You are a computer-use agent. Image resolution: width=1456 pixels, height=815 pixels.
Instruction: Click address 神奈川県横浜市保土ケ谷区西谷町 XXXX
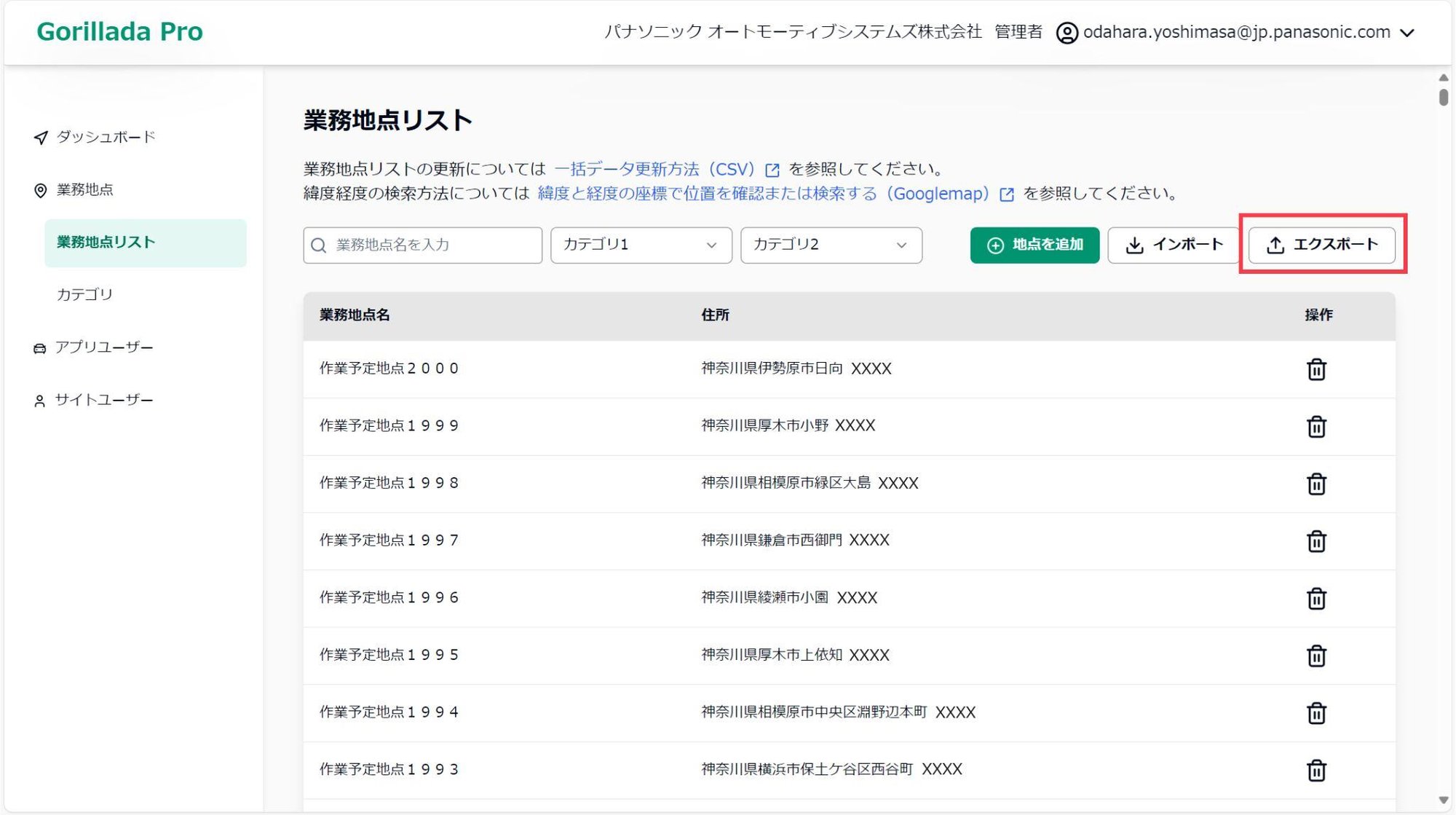832,769
